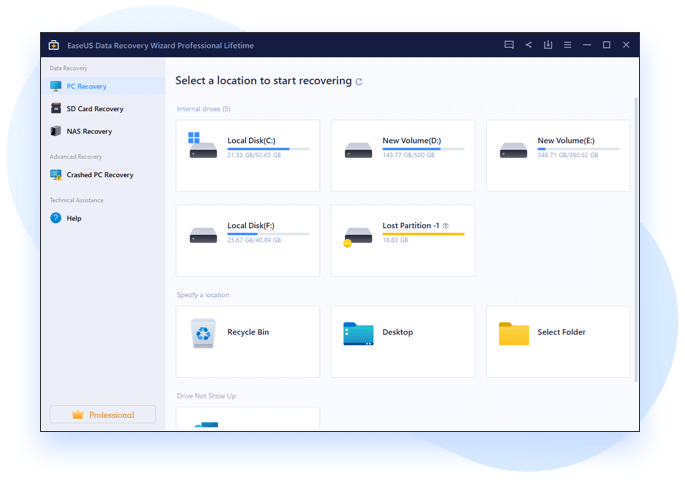Click the Select Folder yellow folder
Screen dimensions: 685x482
514,334
